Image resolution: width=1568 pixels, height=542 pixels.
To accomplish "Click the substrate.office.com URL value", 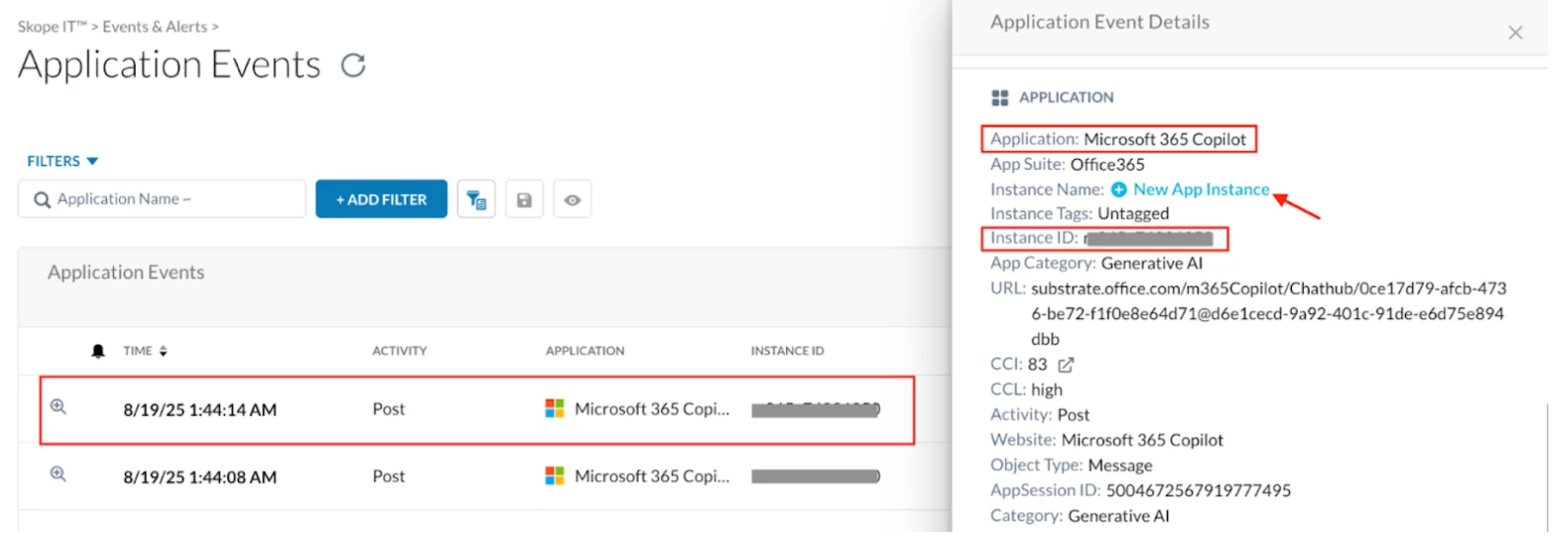I will click(x=1268, y=314).
